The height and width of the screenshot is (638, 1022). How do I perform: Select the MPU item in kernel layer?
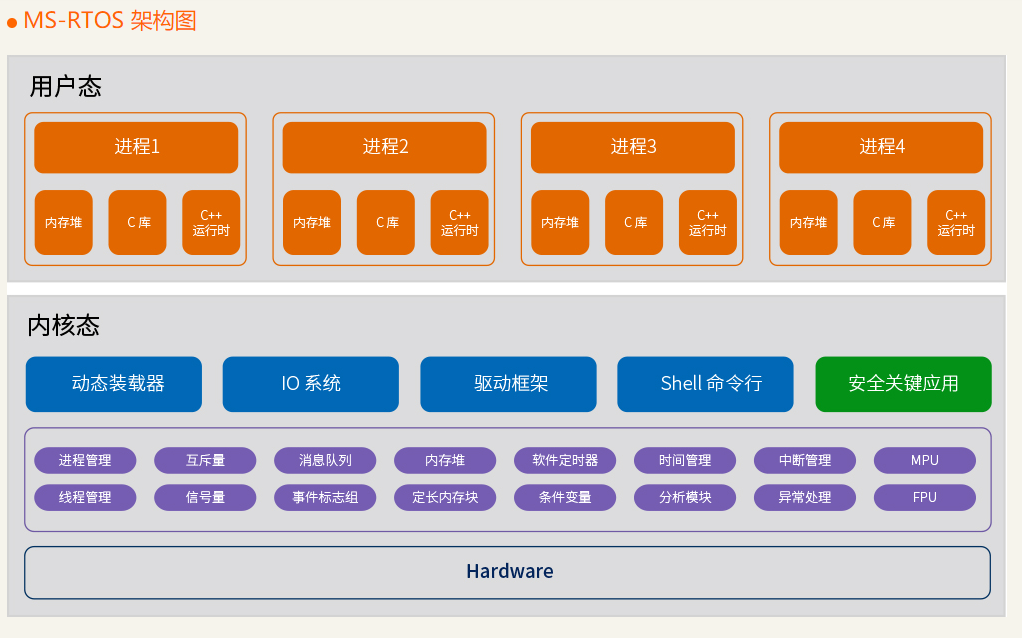pos(924,461)
